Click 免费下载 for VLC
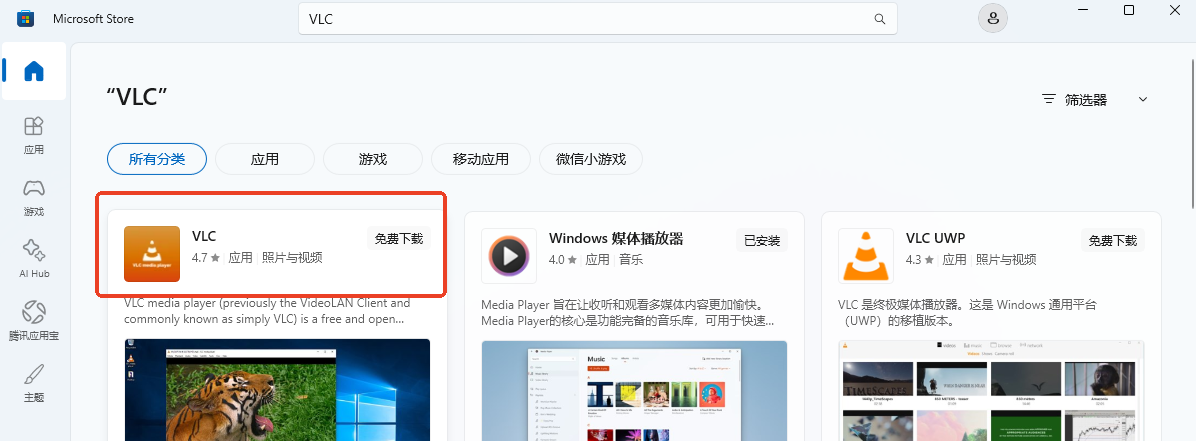Viewport: 1196px width, 441px height. tap(399, 239)
